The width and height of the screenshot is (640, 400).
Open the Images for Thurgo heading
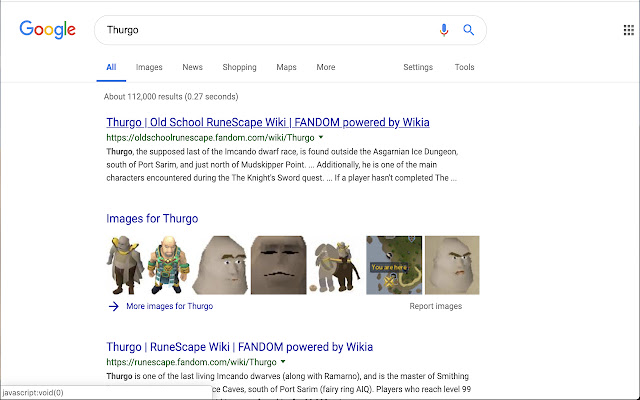(x=152, y=218)
